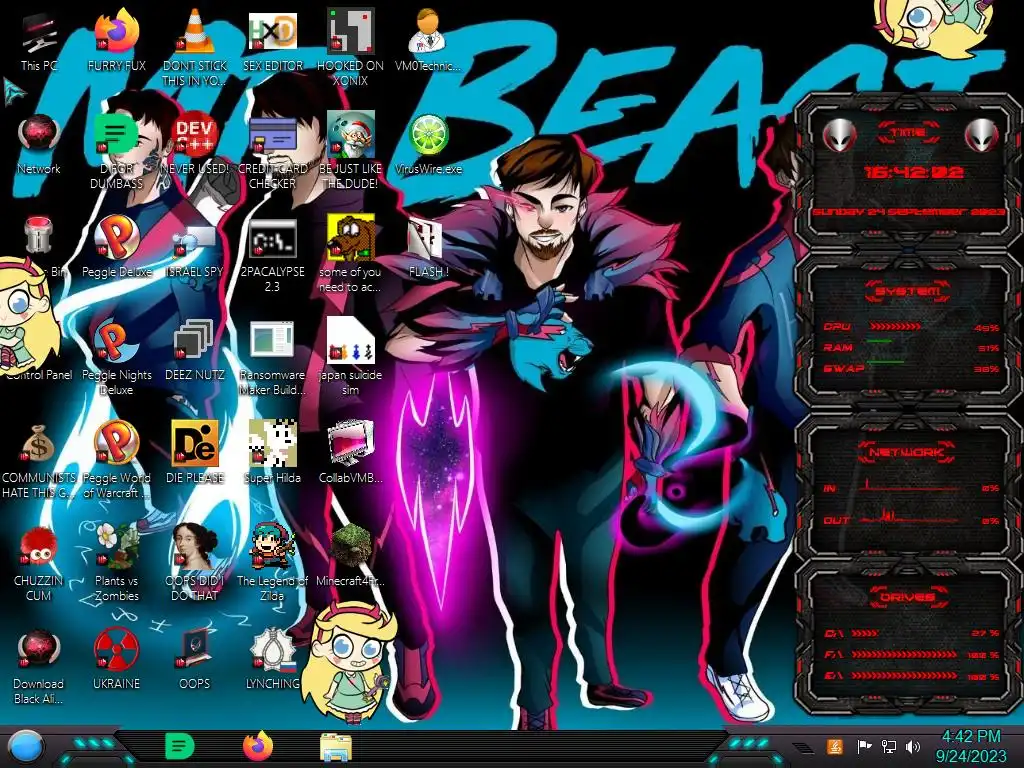The image size is (1024, 768).
Task: Open the VM0Technic desktop shortcut
Action: pyautogui.click(x=428, y=40)
